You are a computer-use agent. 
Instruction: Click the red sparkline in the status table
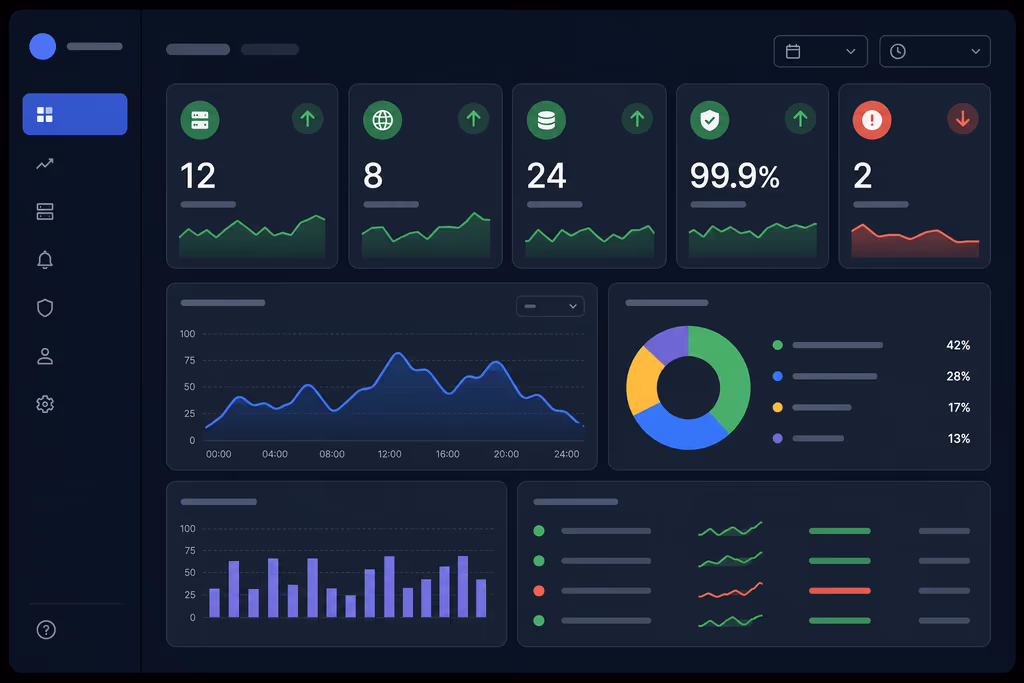(x=730, y=590)
